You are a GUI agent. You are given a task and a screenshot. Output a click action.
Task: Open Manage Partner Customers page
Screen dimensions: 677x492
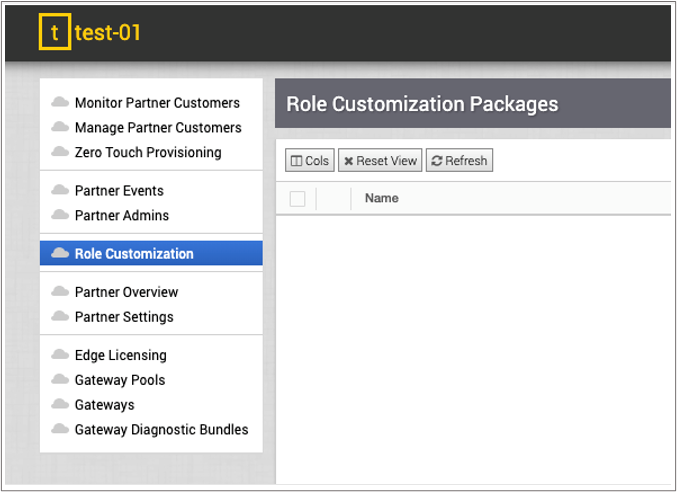pyautogui.click(x=158, y=128)
